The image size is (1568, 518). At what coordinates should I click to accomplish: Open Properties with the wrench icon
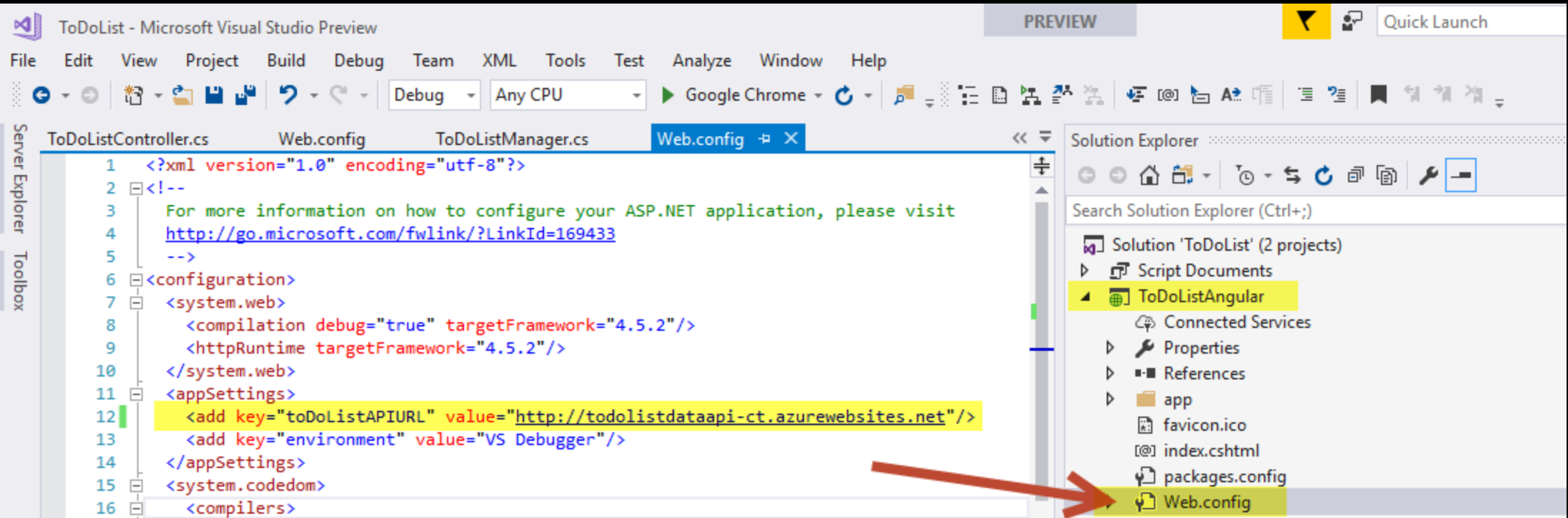click(1428, 175)
